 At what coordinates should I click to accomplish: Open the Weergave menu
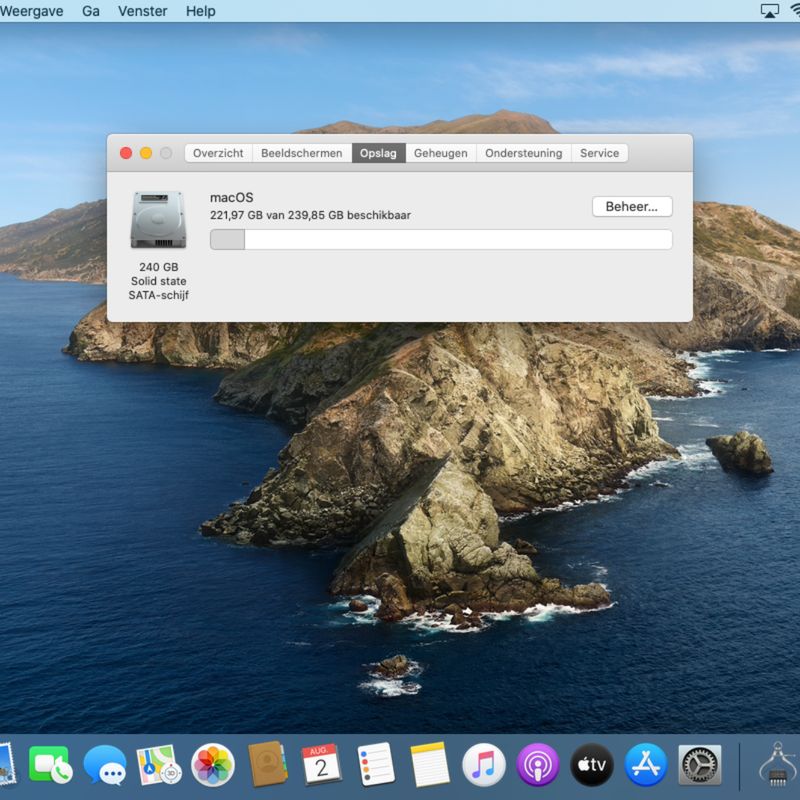click(x=31, y=11)
